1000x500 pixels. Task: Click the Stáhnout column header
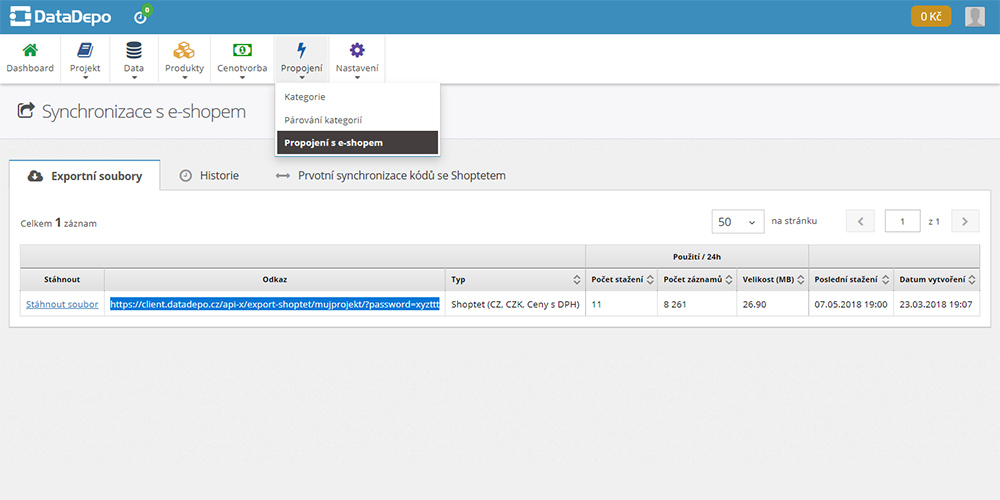[x=62, y=280]
